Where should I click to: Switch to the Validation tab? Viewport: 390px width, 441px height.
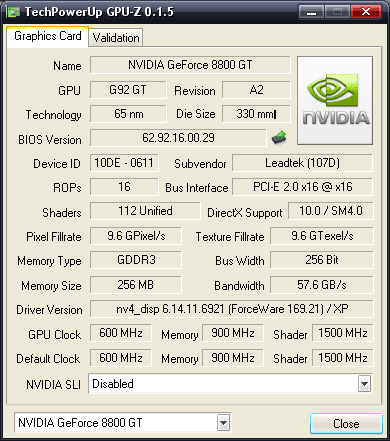pos(116,38)
